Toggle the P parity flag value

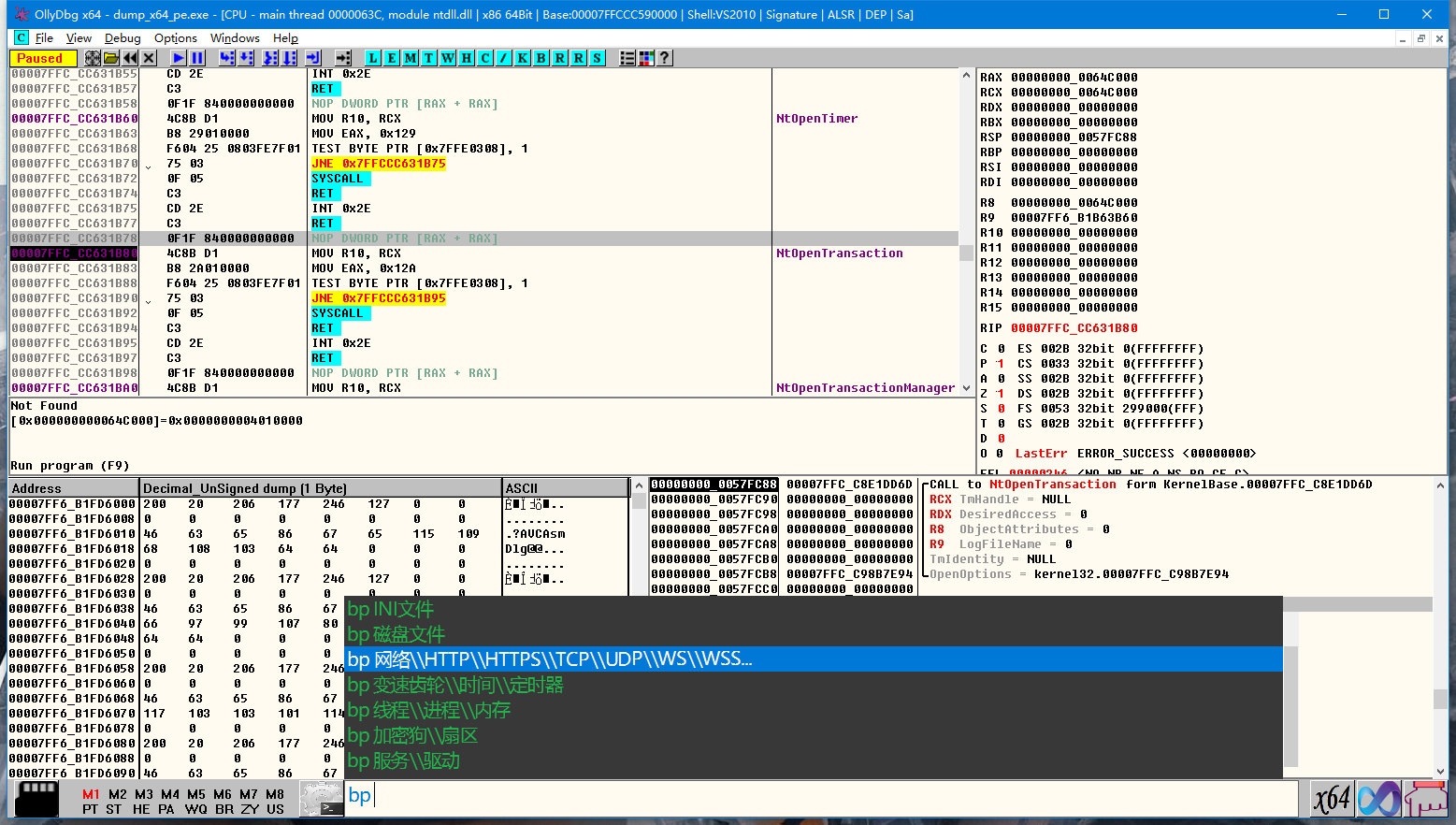click(1001, 364)
